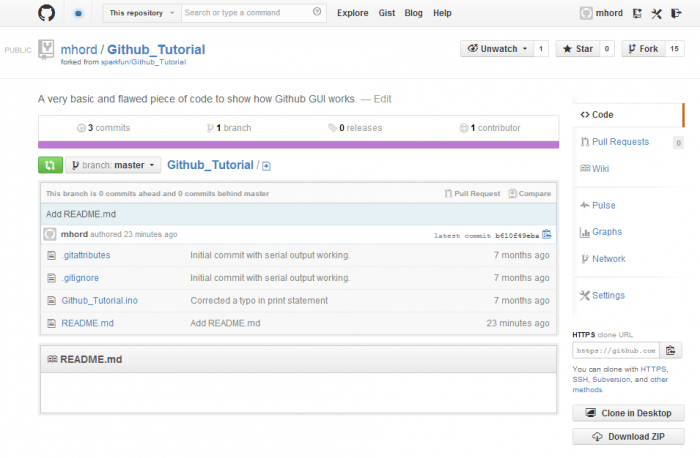Go to Explore in the top navigation
700x458 pixels.
click(x=353, y=13)
